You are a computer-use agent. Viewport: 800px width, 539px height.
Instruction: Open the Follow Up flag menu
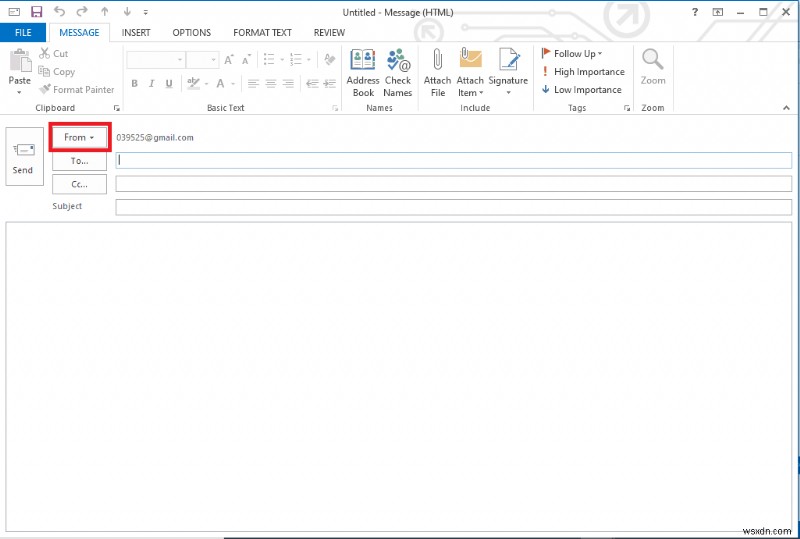[x=572, y=53]
